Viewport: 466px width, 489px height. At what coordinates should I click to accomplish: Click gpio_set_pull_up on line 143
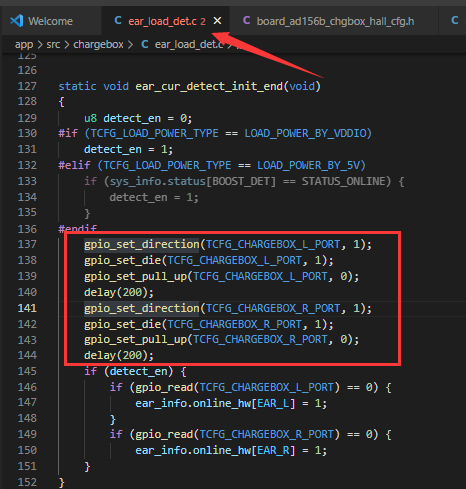click(x=135, y=340)
